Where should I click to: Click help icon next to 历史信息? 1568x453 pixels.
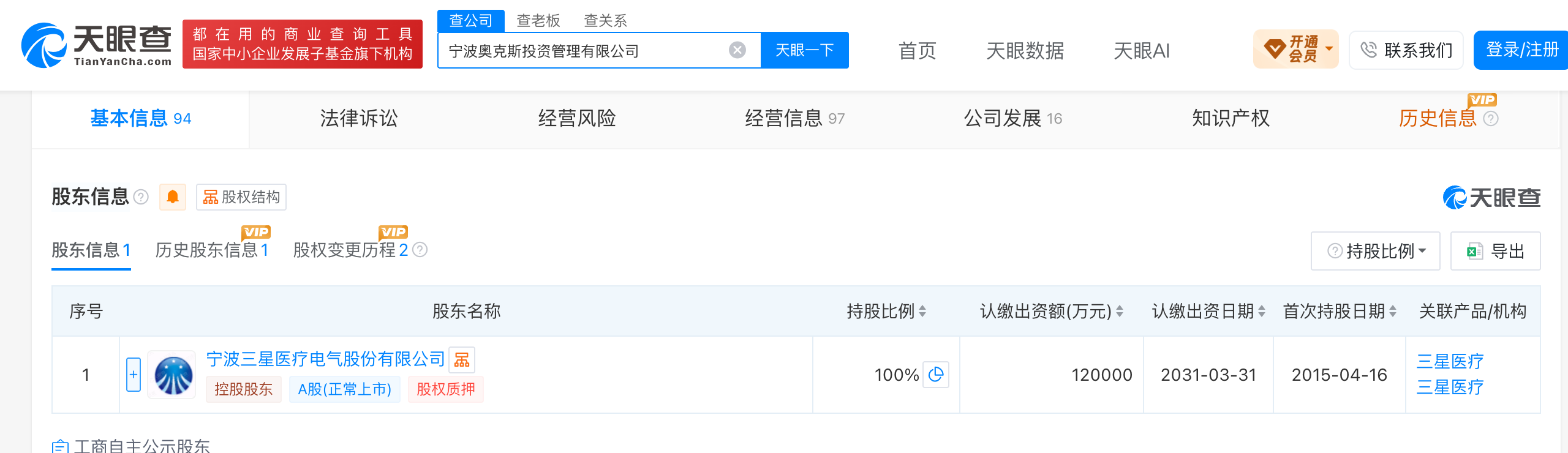point(1491,119)
